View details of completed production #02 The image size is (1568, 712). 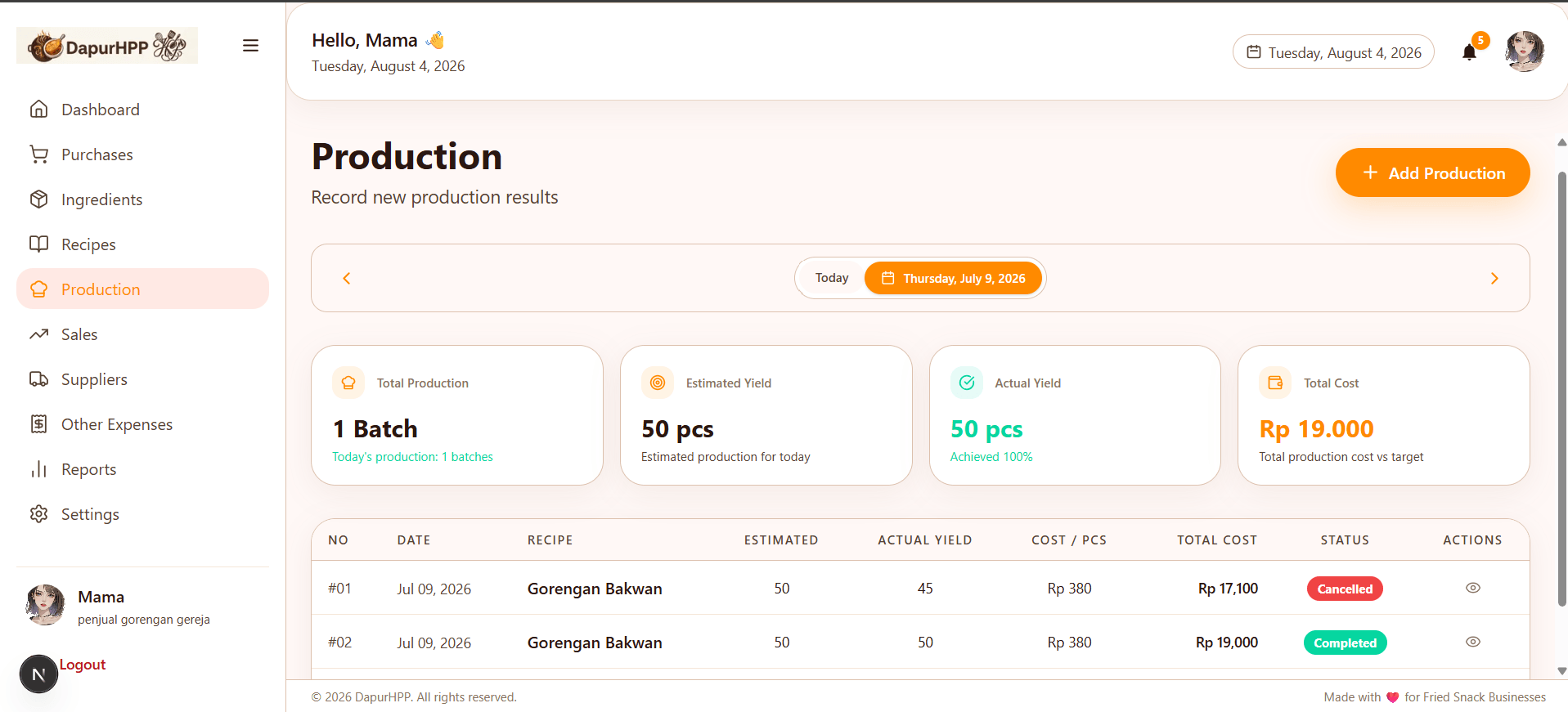tap(1473, 642)
